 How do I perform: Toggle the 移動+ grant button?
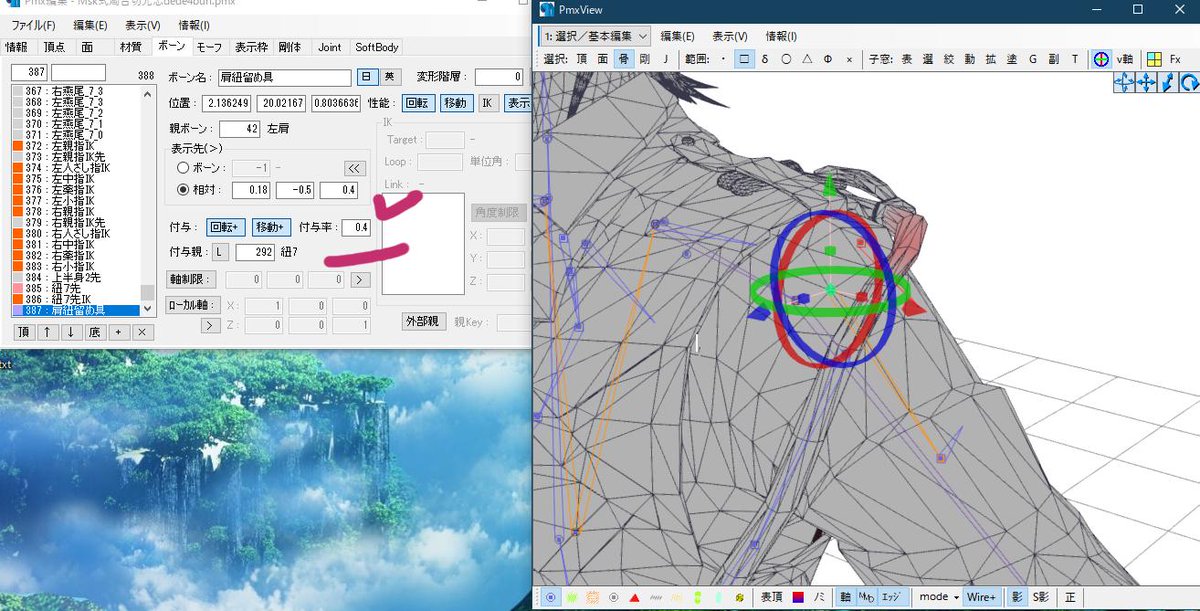point(271,228)
